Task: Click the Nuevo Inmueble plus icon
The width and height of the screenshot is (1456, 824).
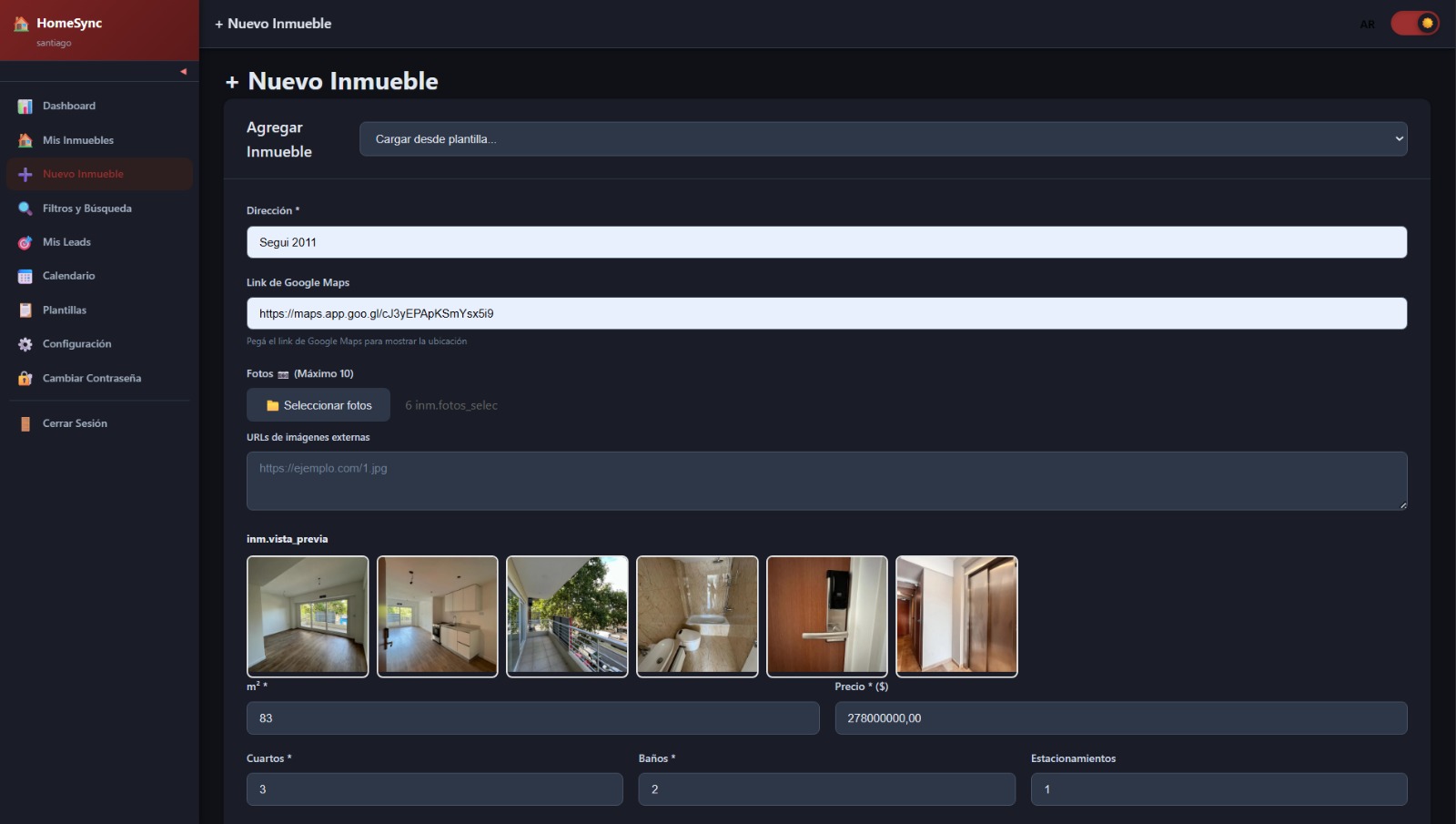Action: 25,173
